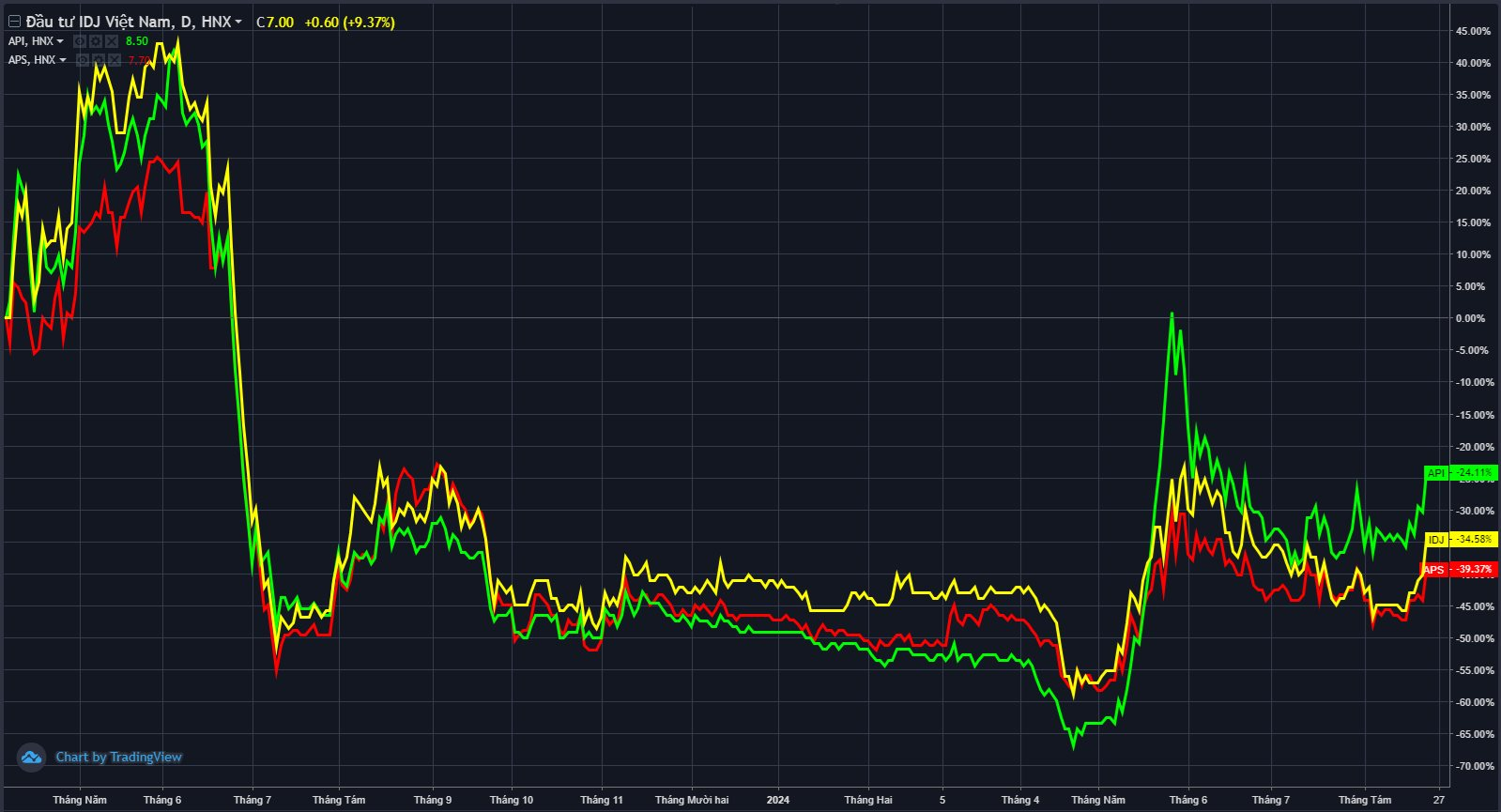Open the Đầu tư IDJ Việt Nam symbol dropdown

pyautogui.click(x=237, y=22)
